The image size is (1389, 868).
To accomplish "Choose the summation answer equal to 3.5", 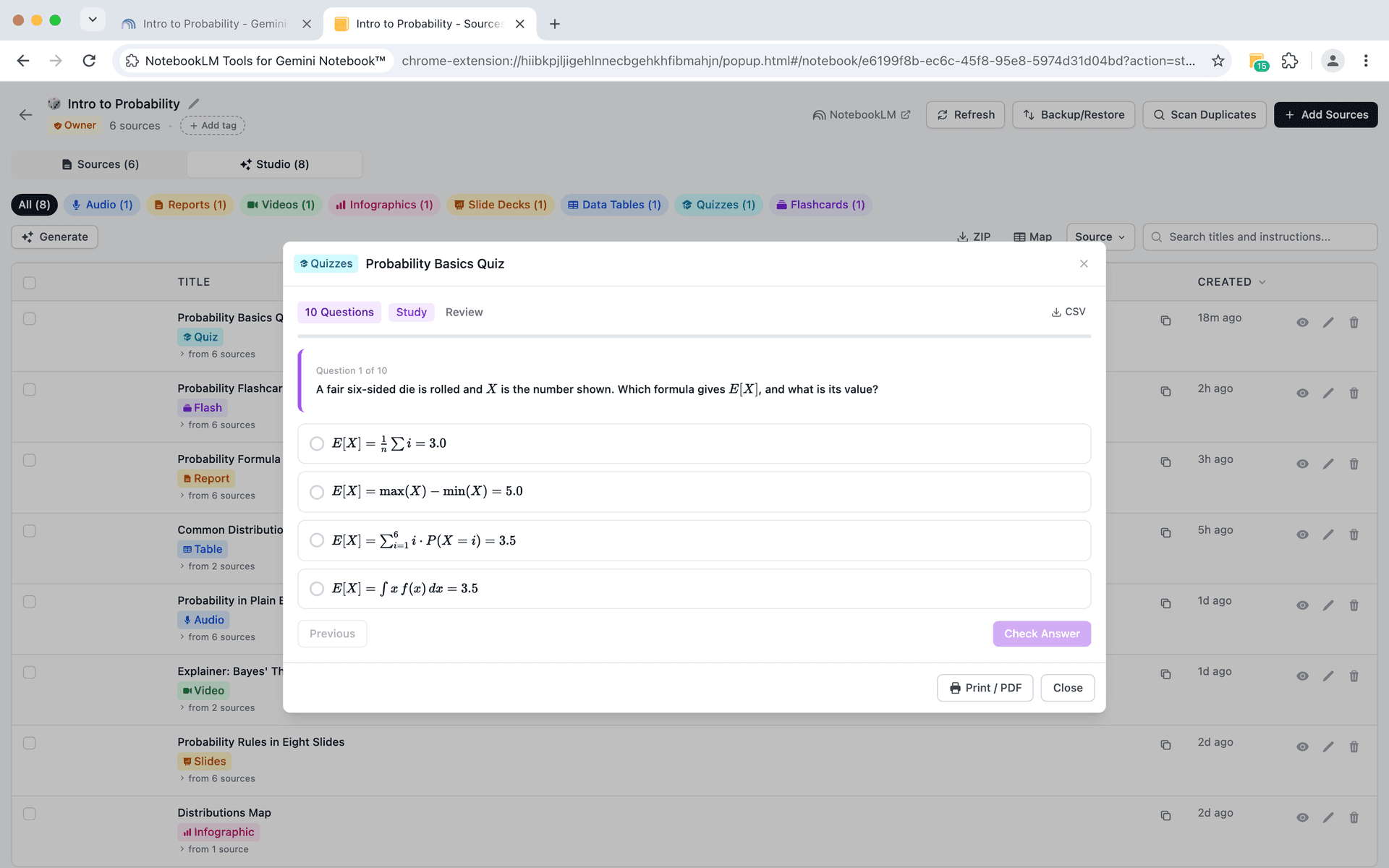I will pyautogui.click(x=694, y=540).
